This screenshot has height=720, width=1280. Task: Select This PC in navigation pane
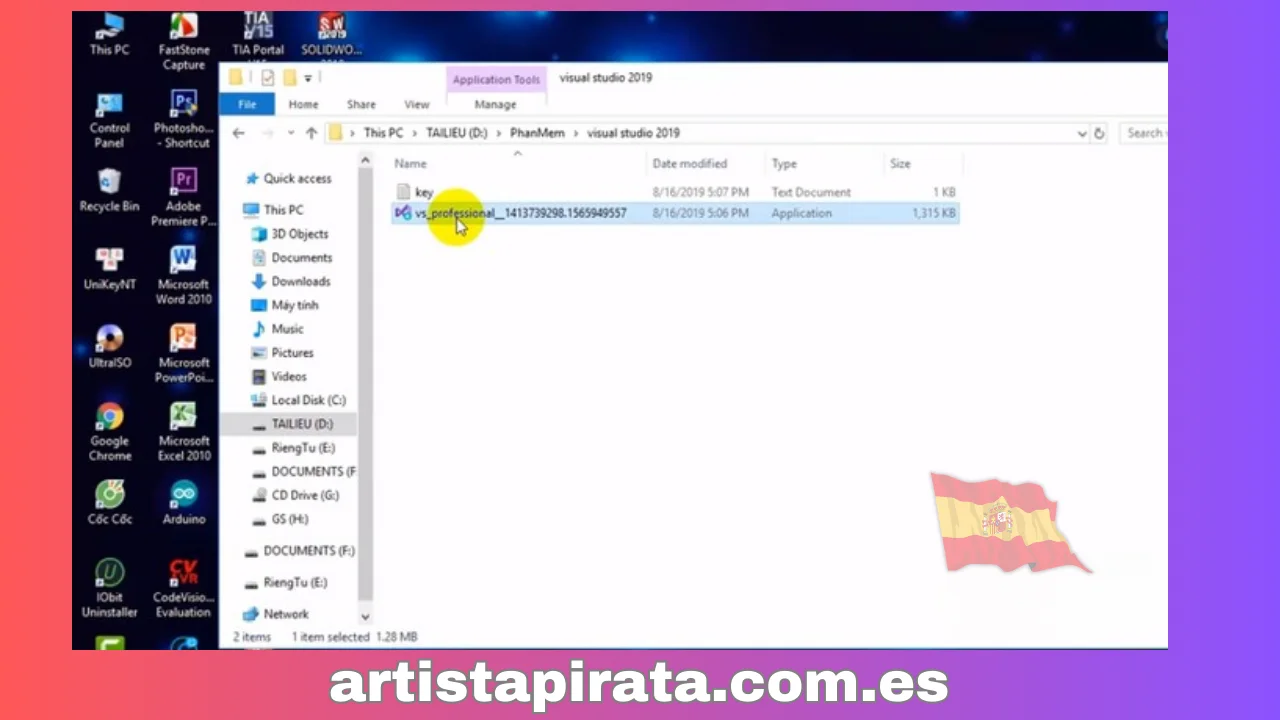pos(283,210)
